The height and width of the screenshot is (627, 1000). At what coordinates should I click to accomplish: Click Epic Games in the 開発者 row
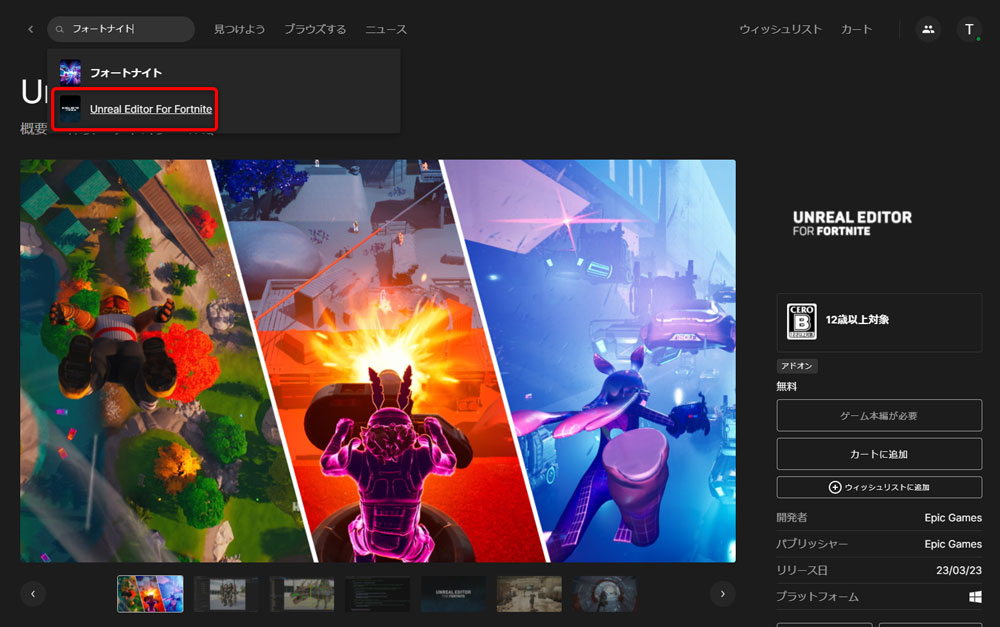pos(953,518)
